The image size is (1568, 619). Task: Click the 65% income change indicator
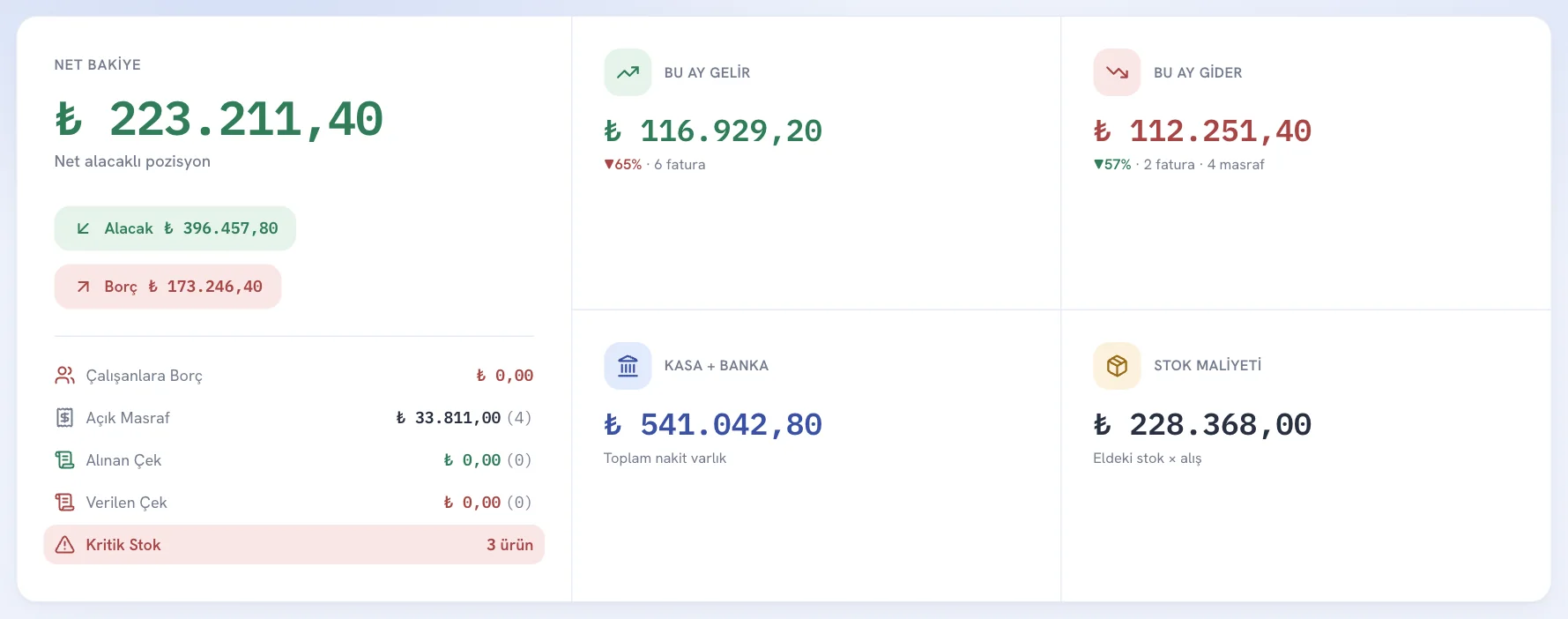pos(623,164)
